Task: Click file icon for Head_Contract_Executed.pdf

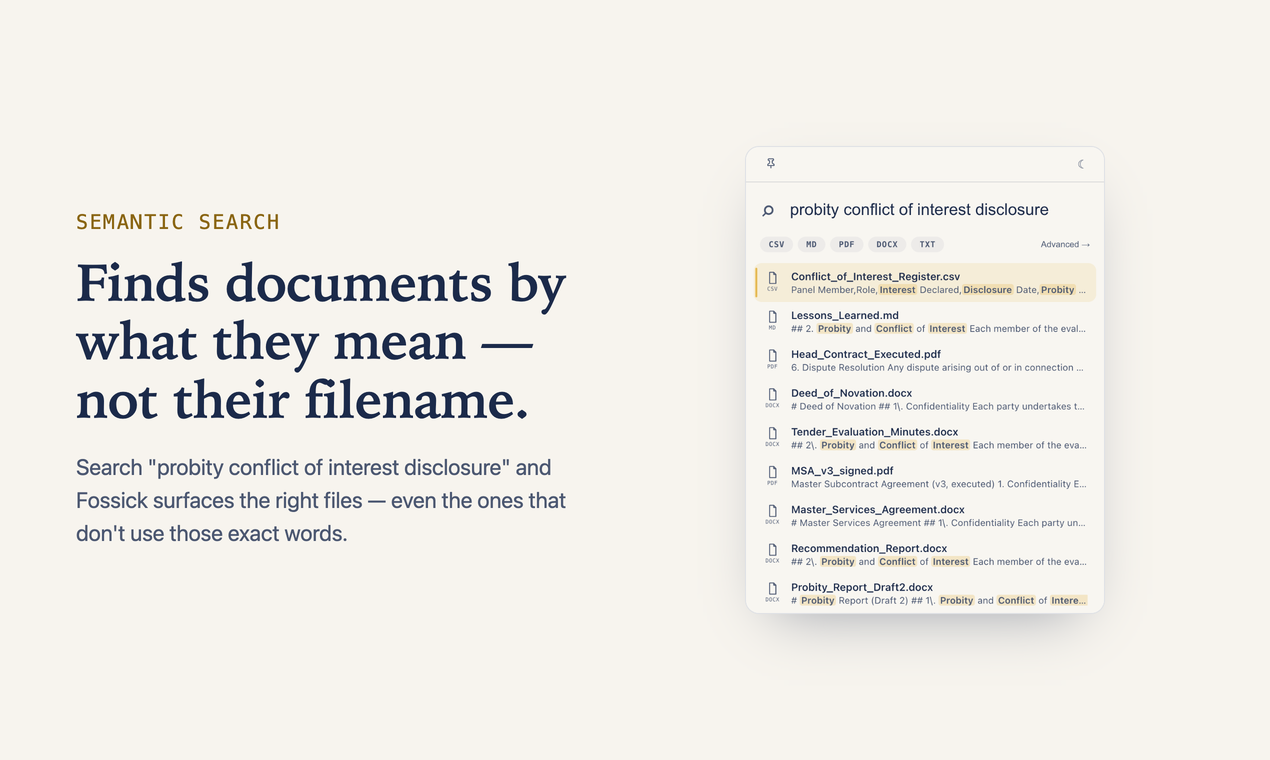Action: [x=772, y=357]
